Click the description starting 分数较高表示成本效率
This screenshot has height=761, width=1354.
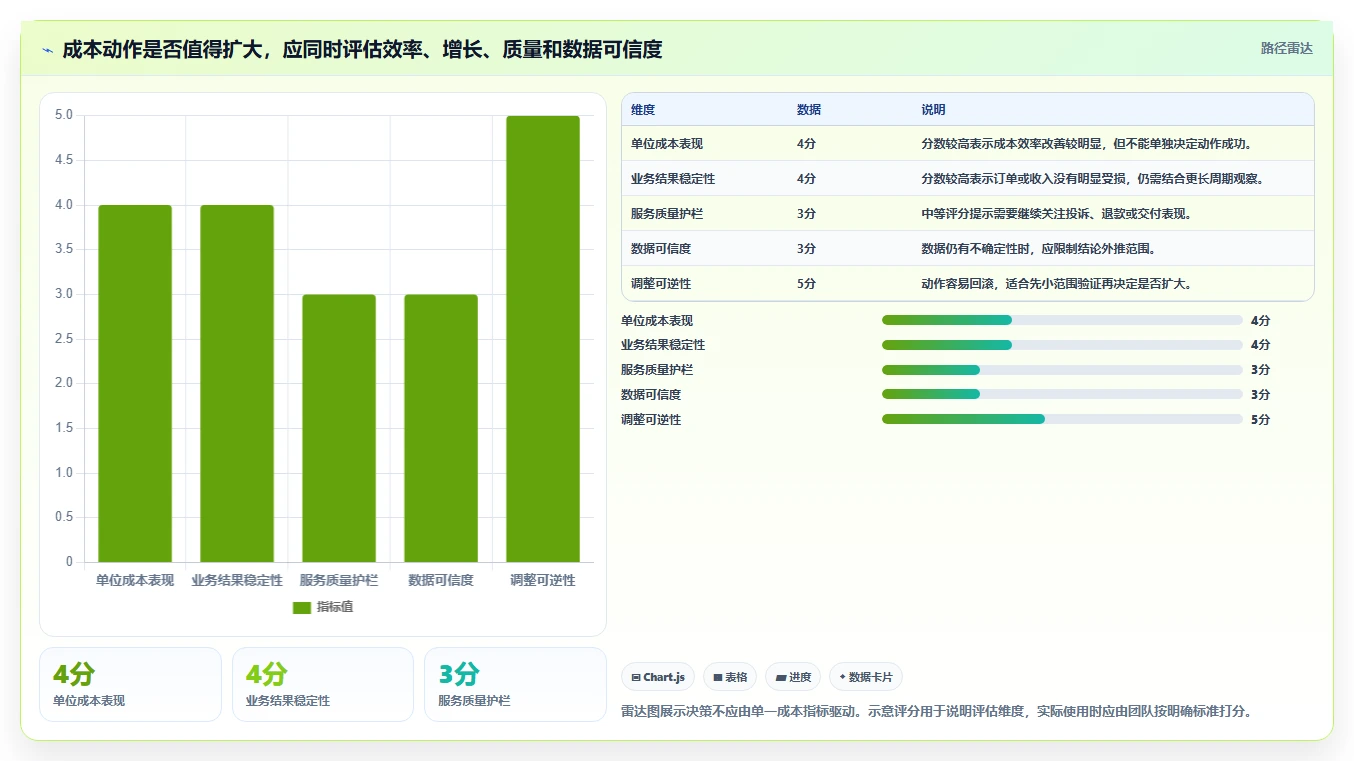1087,144
